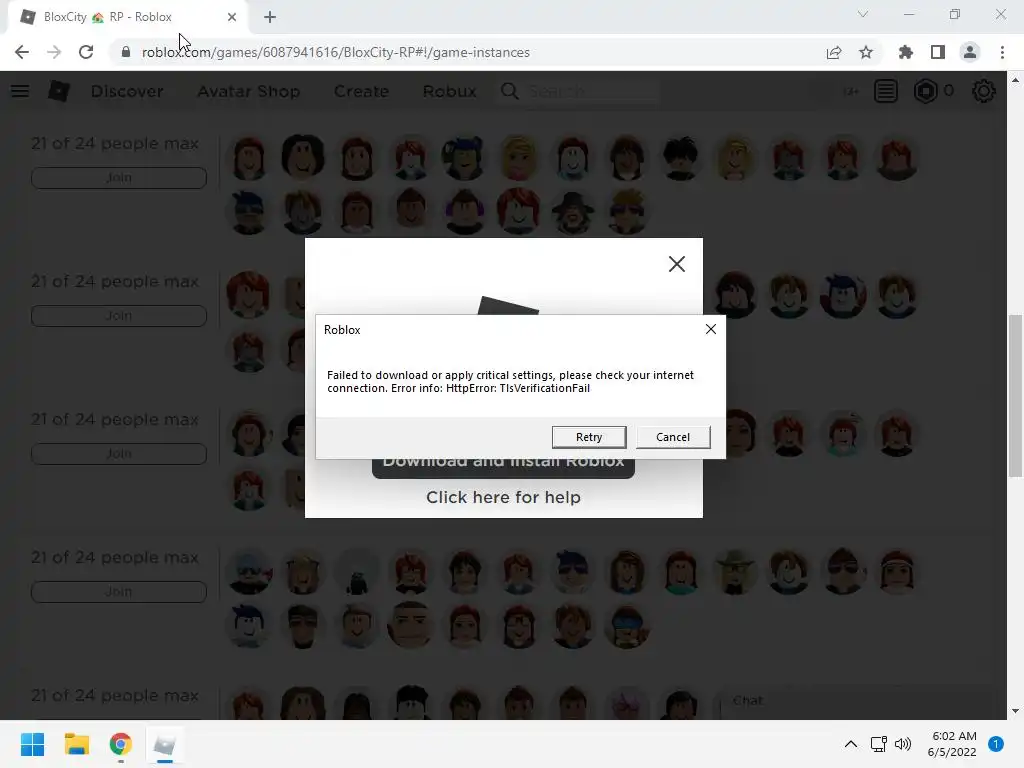Click the Roblox search magnifier icon
1024x768 pixels.
coord(510,91)
